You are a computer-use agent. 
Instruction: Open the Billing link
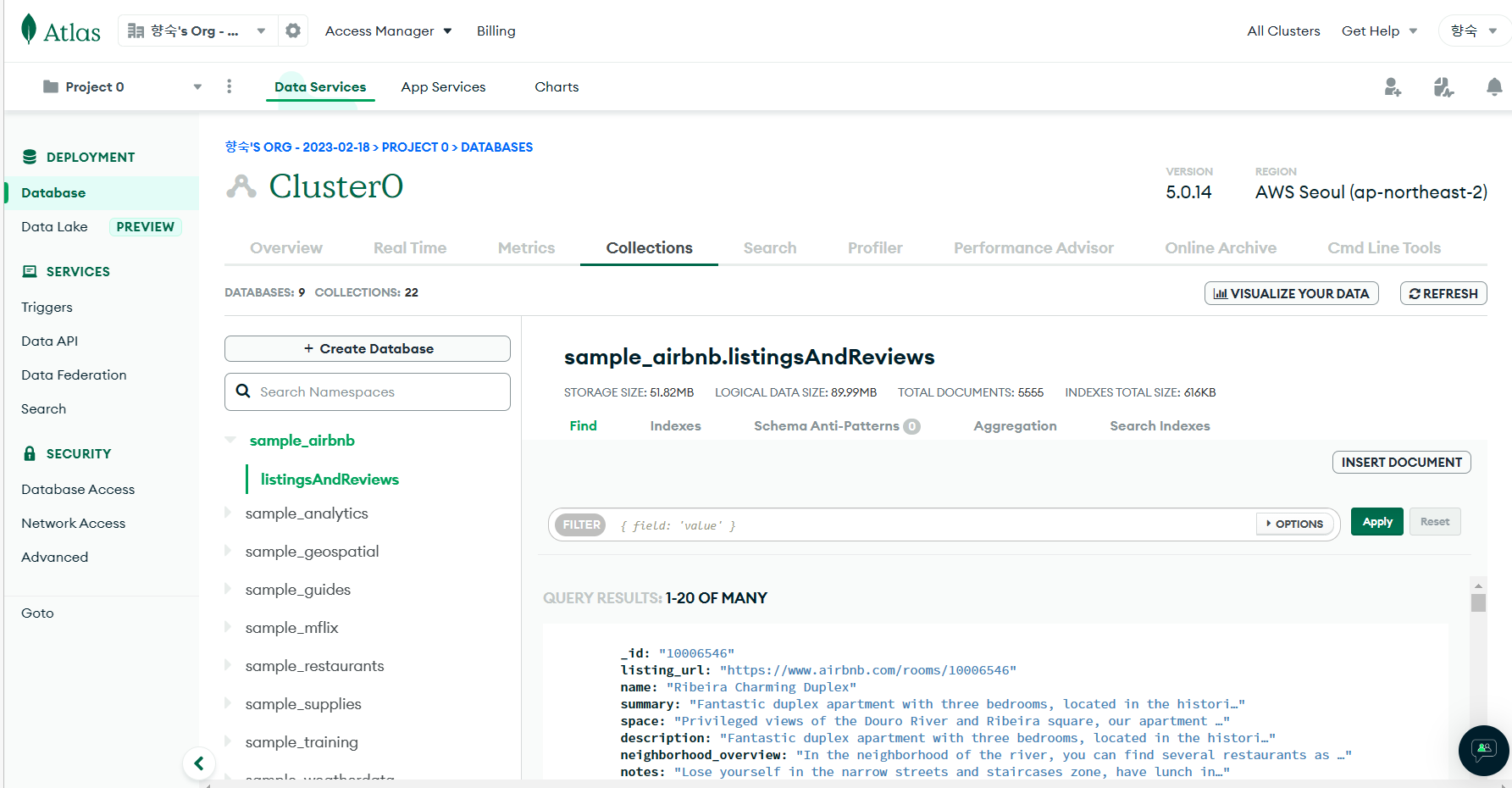point(496,31)
